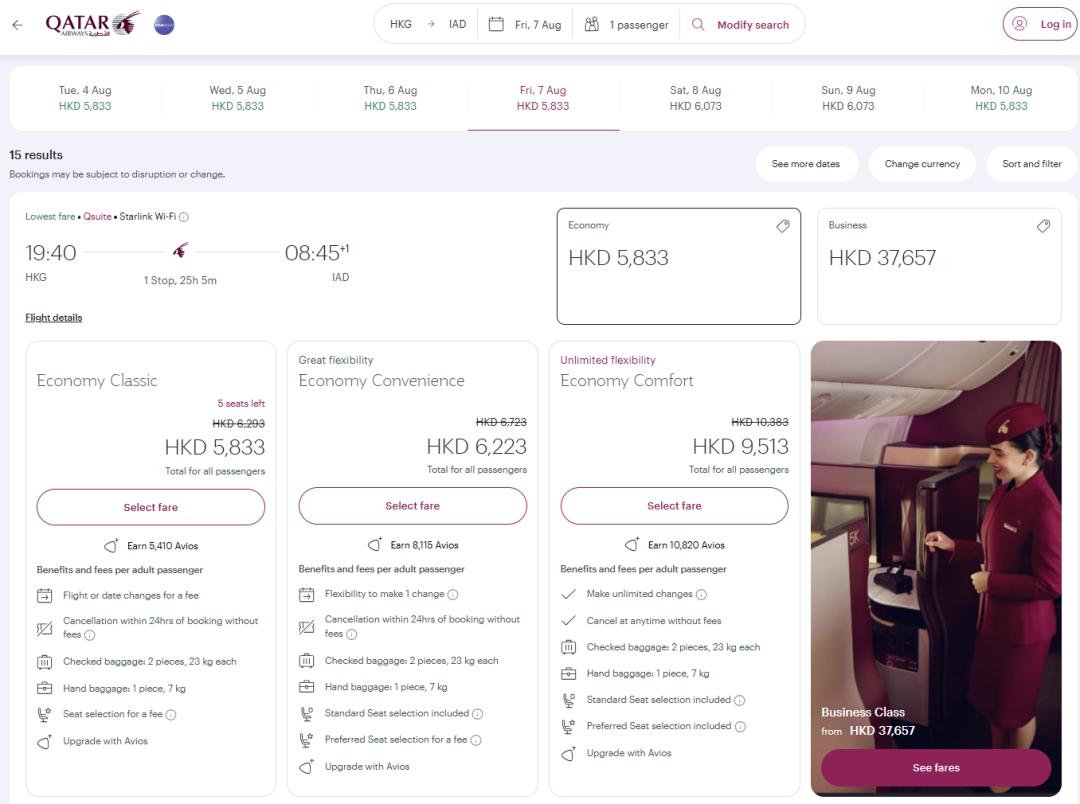The height and width of the screenshot is (804, 1080).
Task: Select the Economy HKD 5,833 cabin card
Action: [x=678, y=266]
